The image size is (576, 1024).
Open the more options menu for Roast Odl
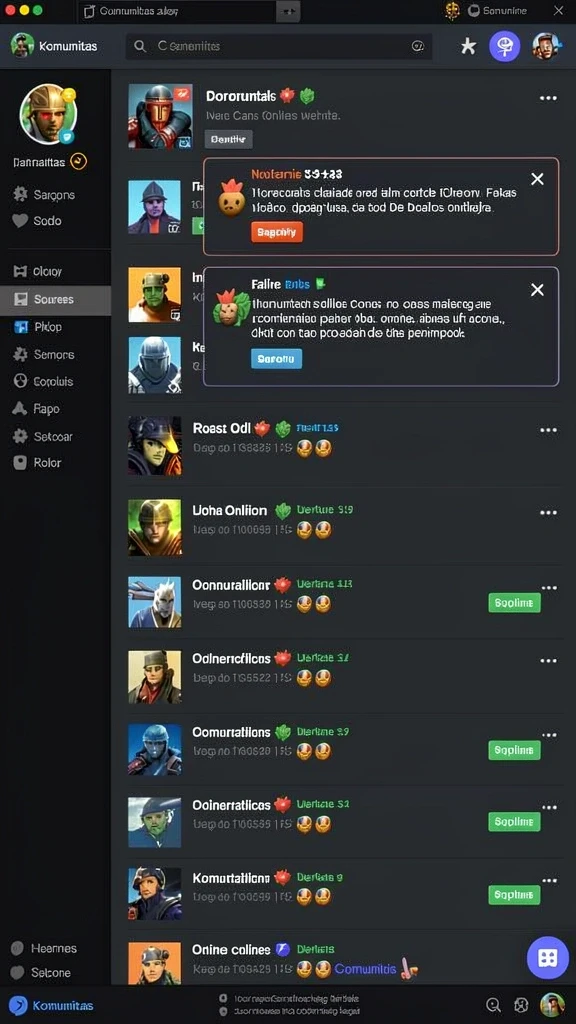548,430
